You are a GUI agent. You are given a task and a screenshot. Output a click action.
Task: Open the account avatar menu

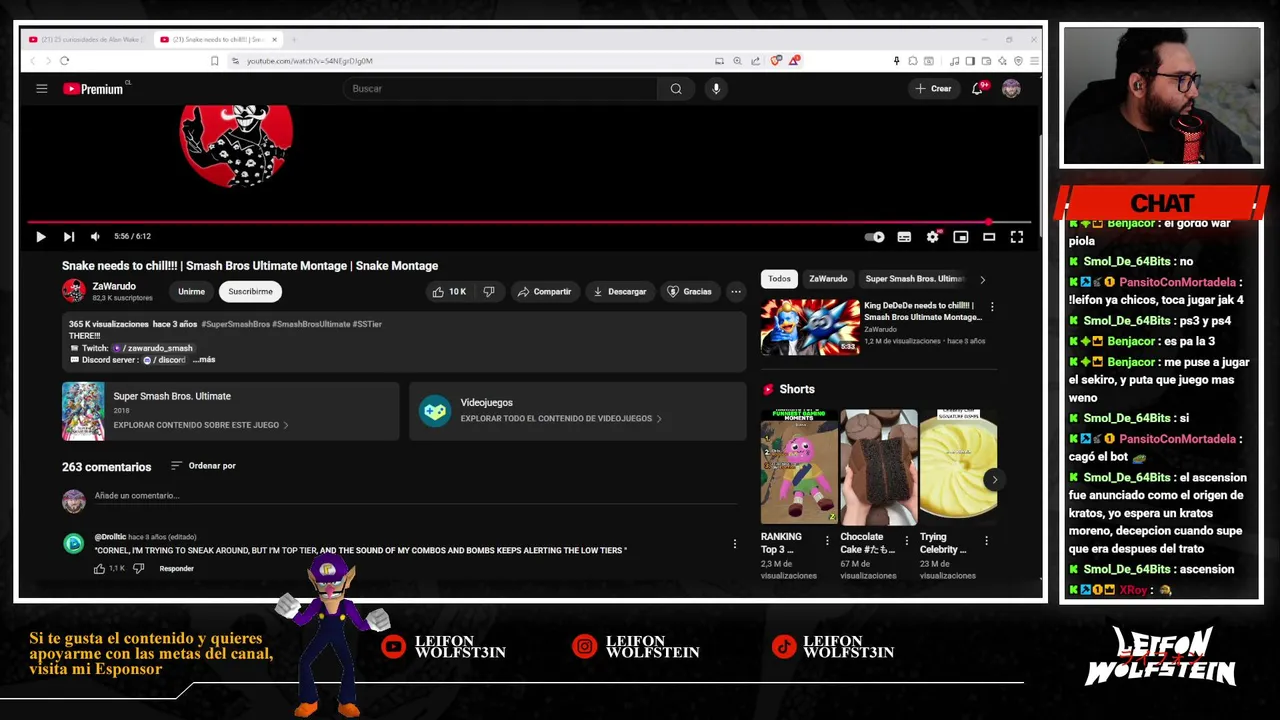1011,89
